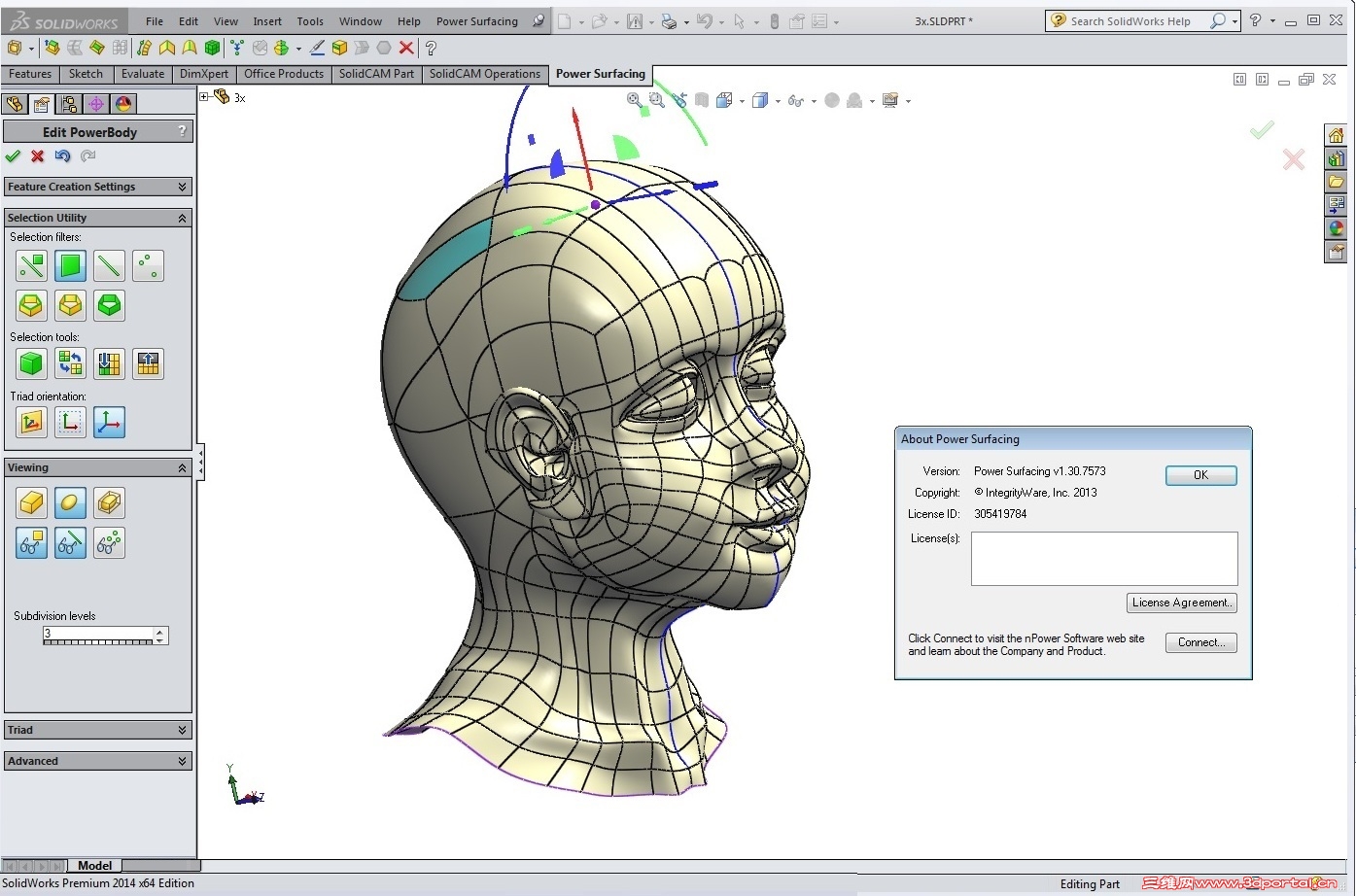Image resolution: width=1356 pixels, height=896 pixels.
Task: Open help for Edit PowerBody panel
Action: 182,131
